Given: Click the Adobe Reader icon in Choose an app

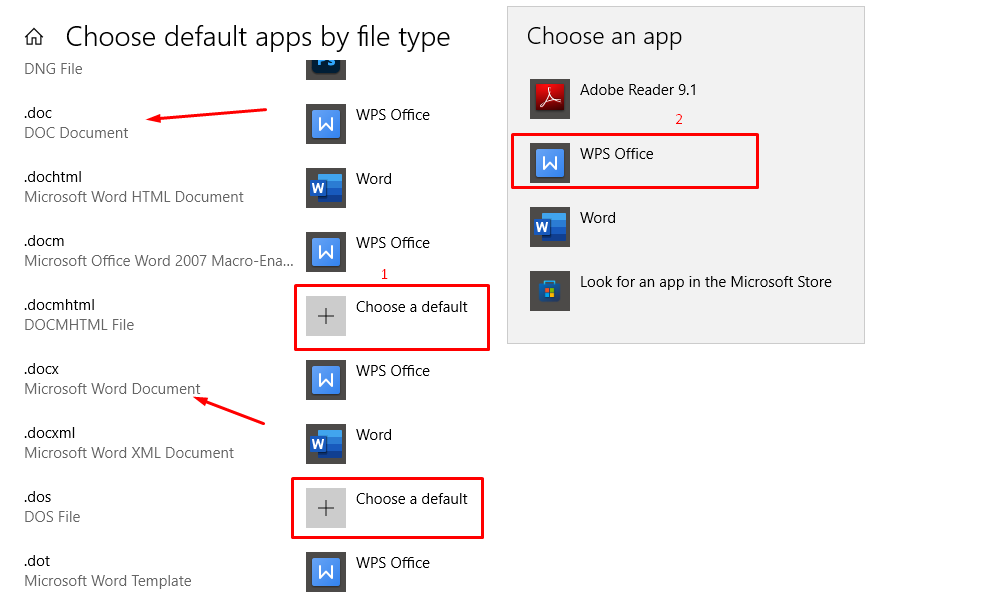Looking at the screenshot, I should click(x=550, y=99).
